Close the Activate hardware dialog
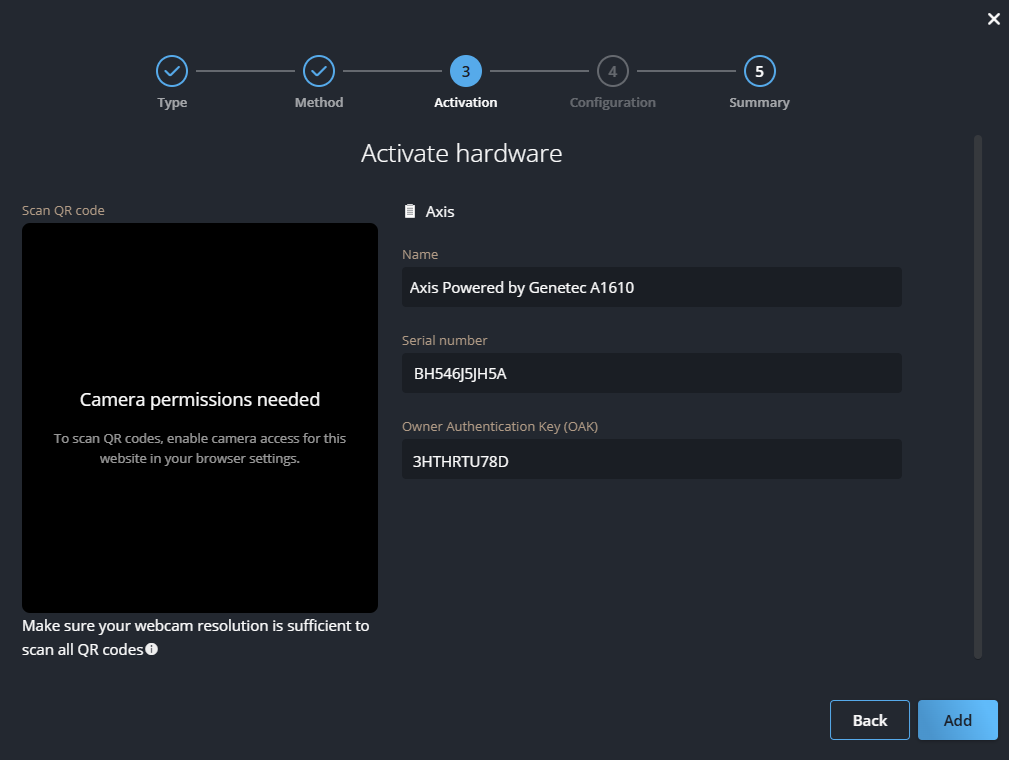Screen dimensions: 1009x760 pos(993,19)
